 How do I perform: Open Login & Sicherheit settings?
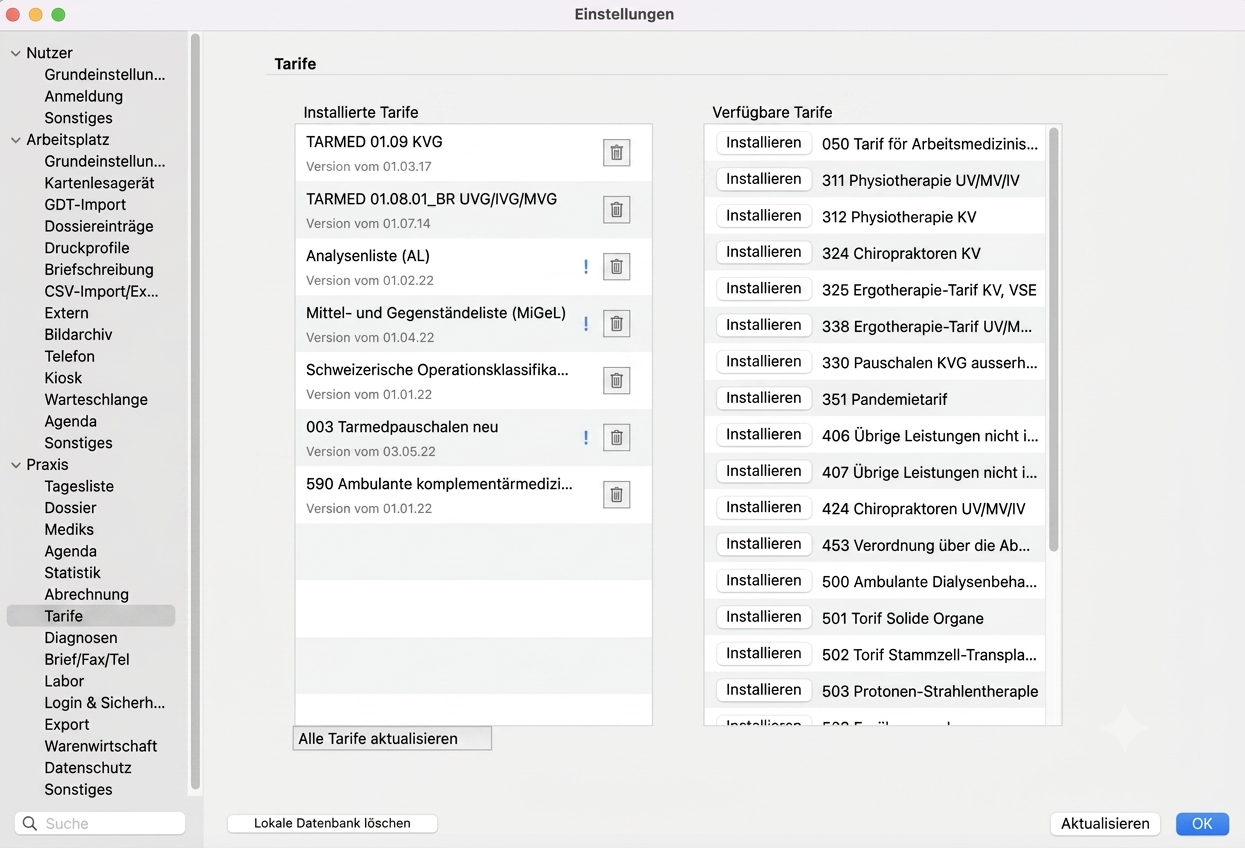pyautogui.click(x=105, y=703)
